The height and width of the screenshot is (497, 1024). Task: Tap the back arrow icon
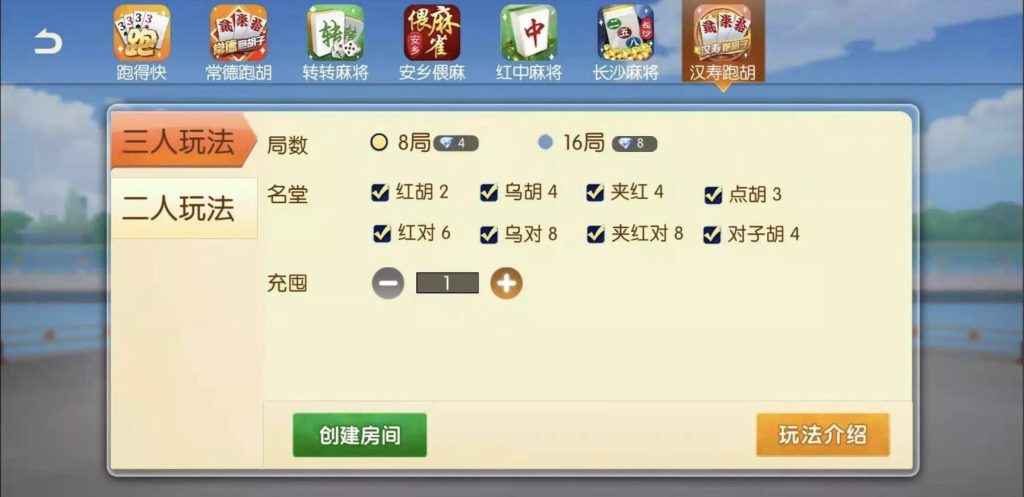[48, 42]
